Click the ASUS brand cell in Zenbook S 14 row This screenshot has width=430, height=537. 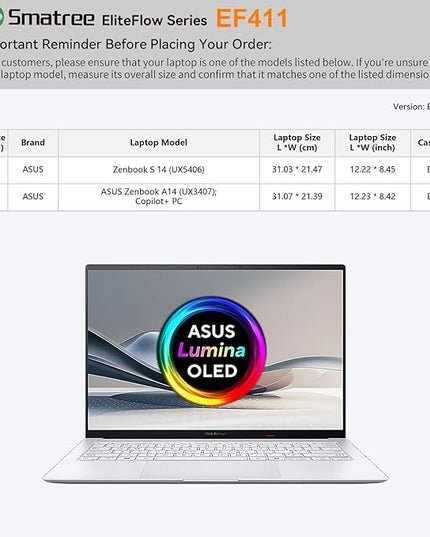pyautogui.click(x=33, y=170)
